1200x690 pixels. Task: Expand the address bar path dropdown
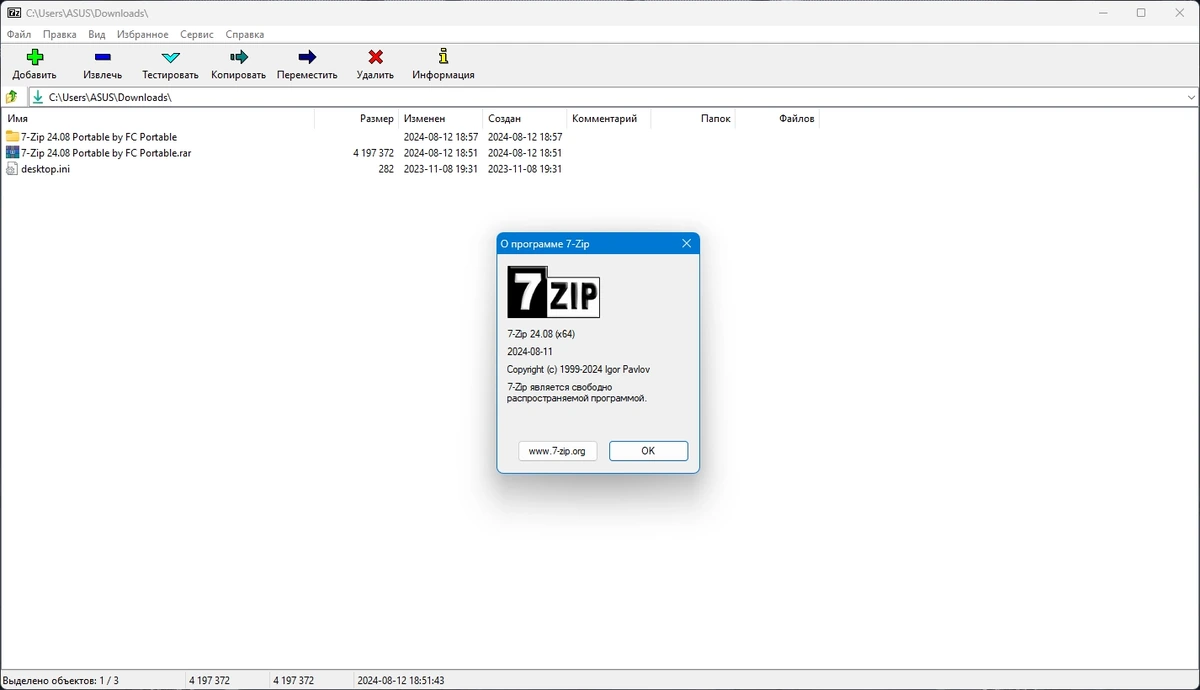tap(1191, 97)
